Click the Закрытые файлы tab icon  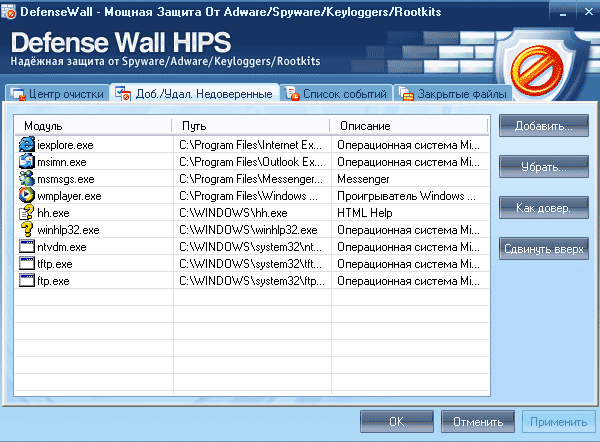click(406, 94)
